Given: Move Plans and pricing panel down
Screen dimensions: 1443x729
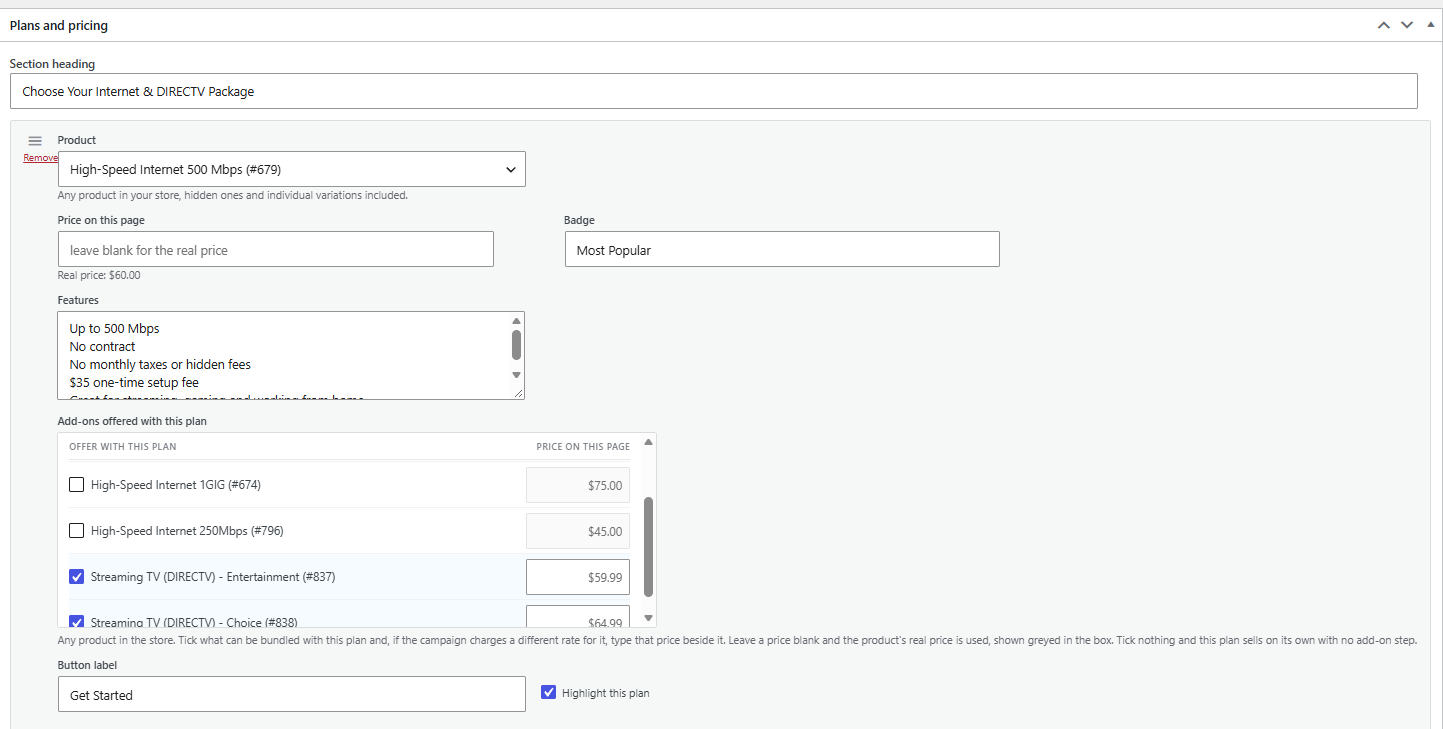Looking at the screenshot, I should click(x=1407, y=25).
